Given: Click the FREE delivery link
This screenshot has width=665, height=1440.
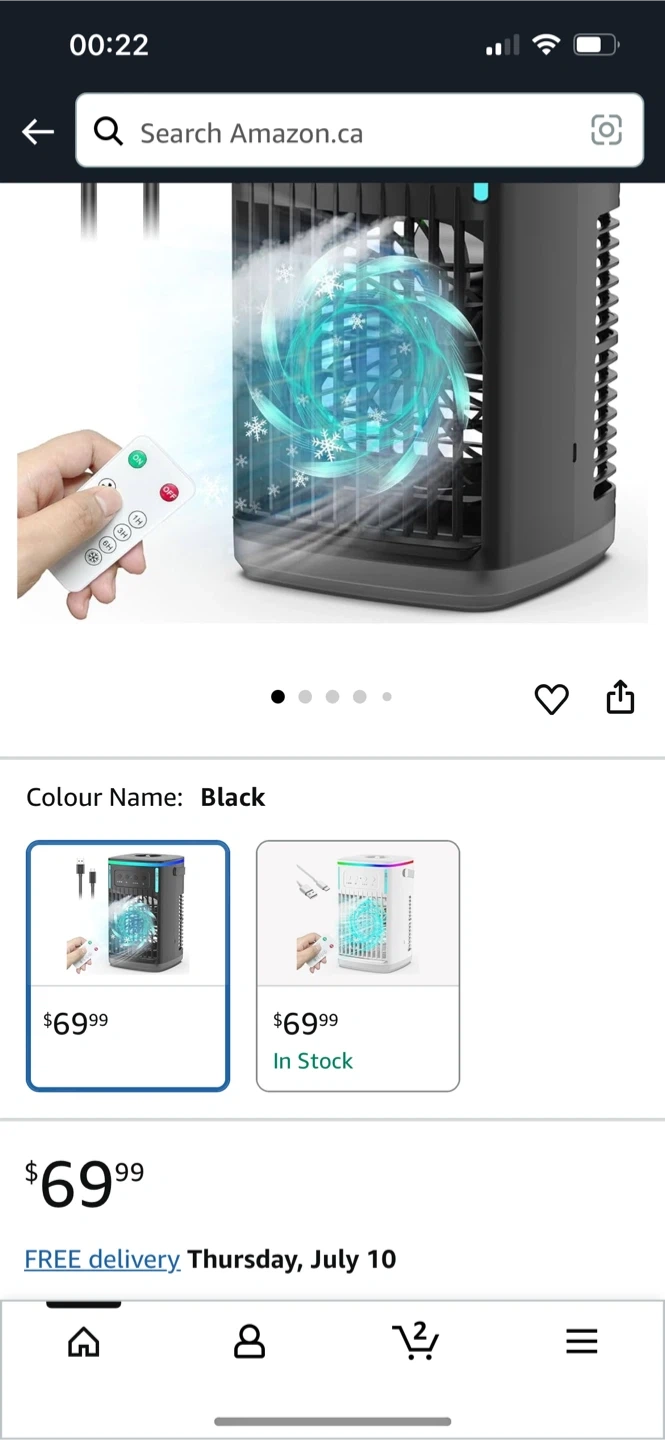Looking at the screenshot, I should click(x=102, y=1259).
